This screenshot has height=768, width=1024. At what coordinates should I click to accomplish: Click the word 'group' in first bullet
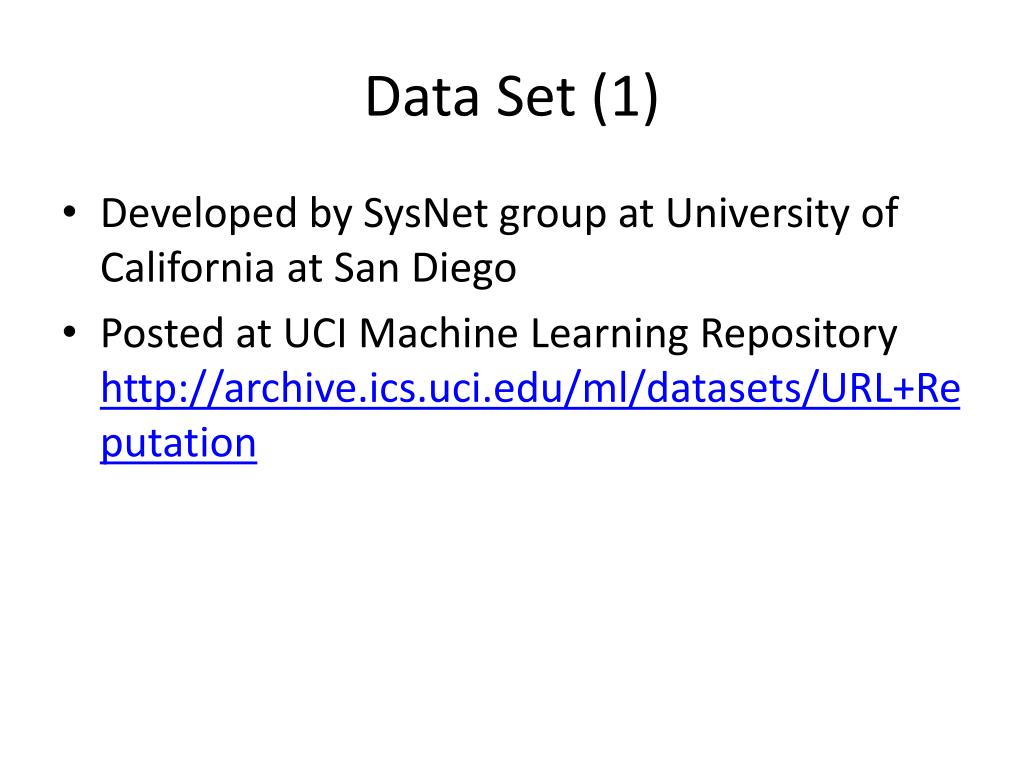coord(552,216)
